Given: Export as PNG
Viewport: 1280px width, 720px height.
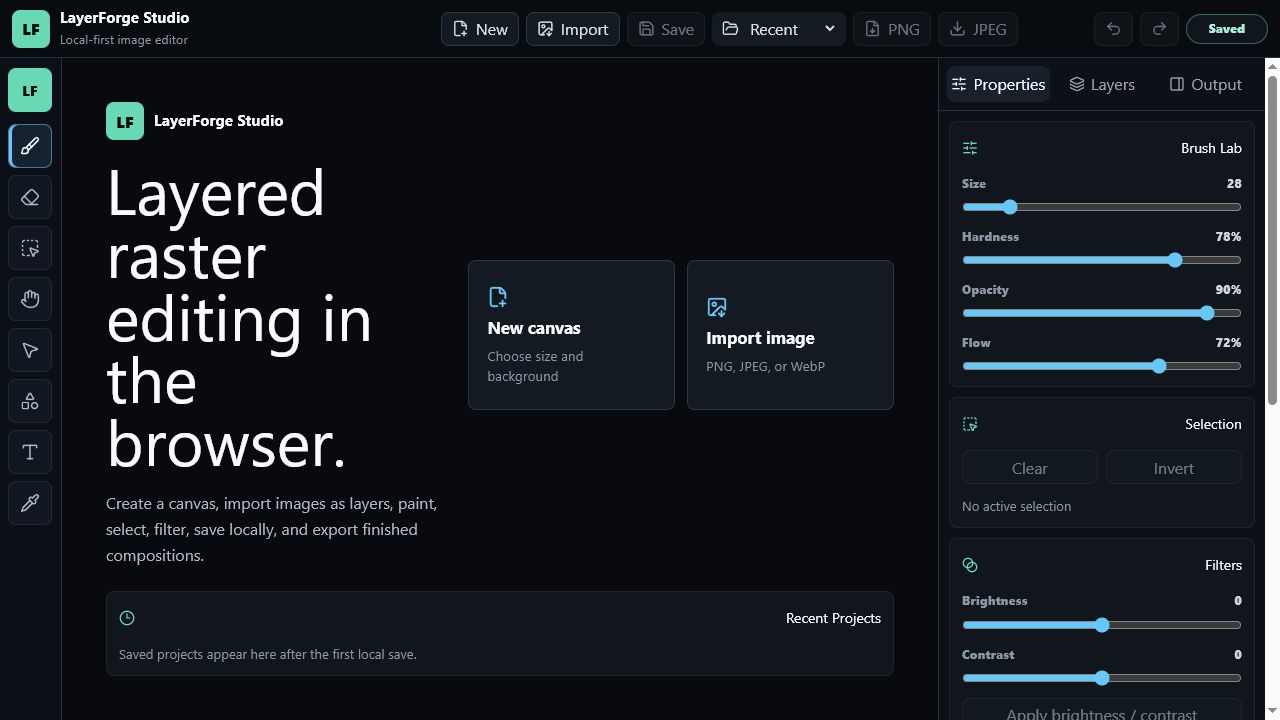Looking at the screenshot, I should point(892,29).
